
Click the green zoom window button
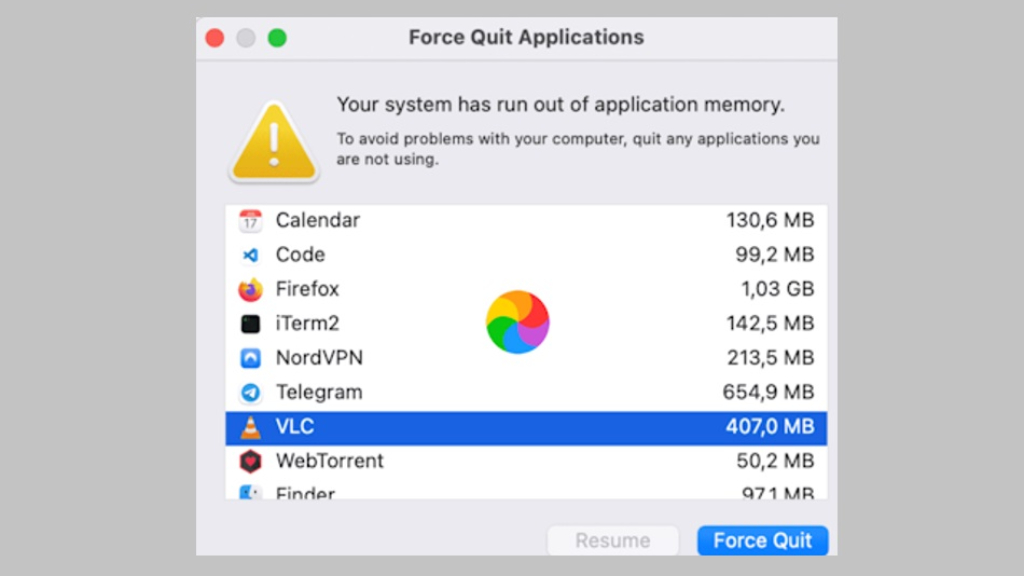tap(278, 38)
